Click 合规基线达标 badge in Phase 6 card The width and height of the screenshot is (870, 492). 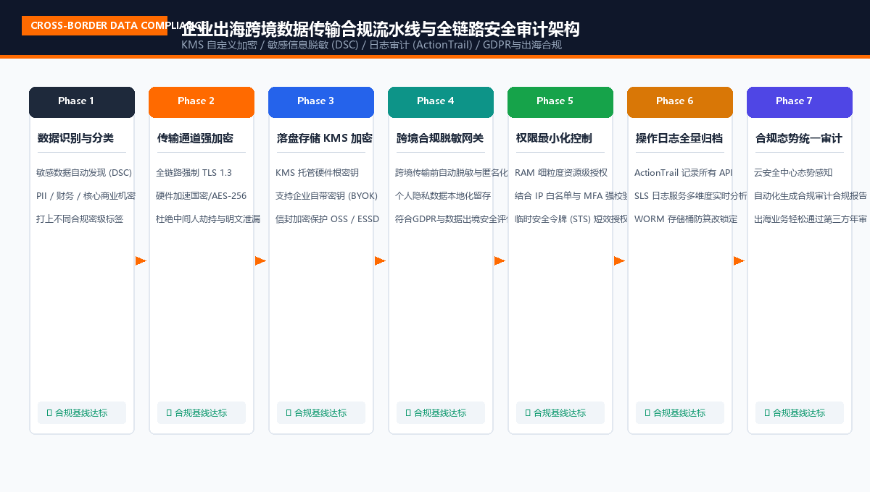[680, 413]
